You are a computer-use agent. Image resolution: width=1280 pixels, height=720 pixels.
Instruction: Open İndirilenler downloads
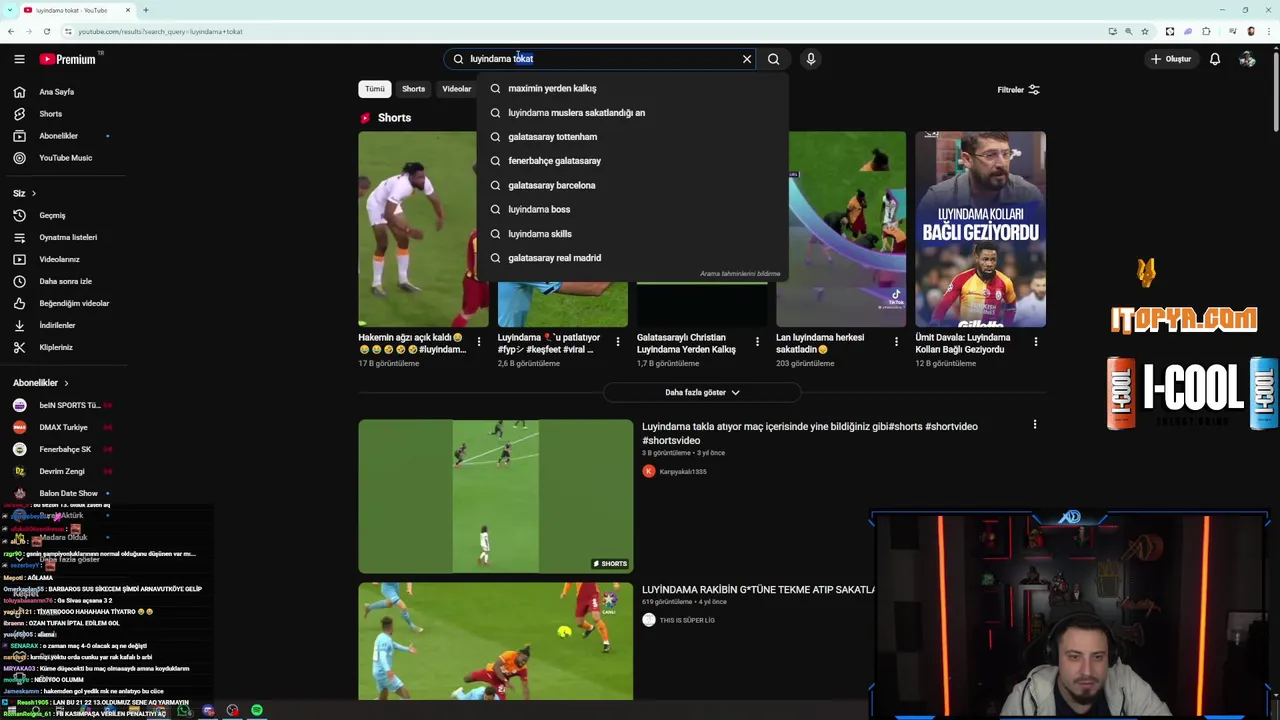pyautogui.click(x=57, y=325)
